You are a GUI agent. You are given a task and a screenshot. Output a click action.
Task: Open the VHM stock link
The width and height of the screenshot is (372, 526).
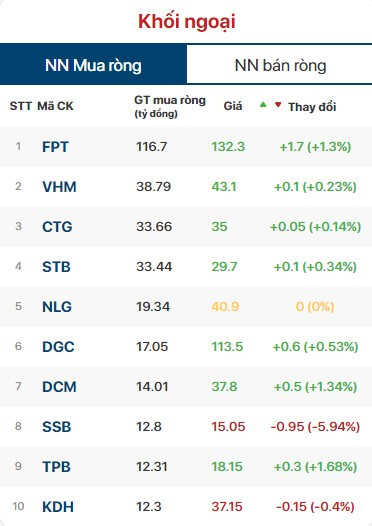(59, 187)
